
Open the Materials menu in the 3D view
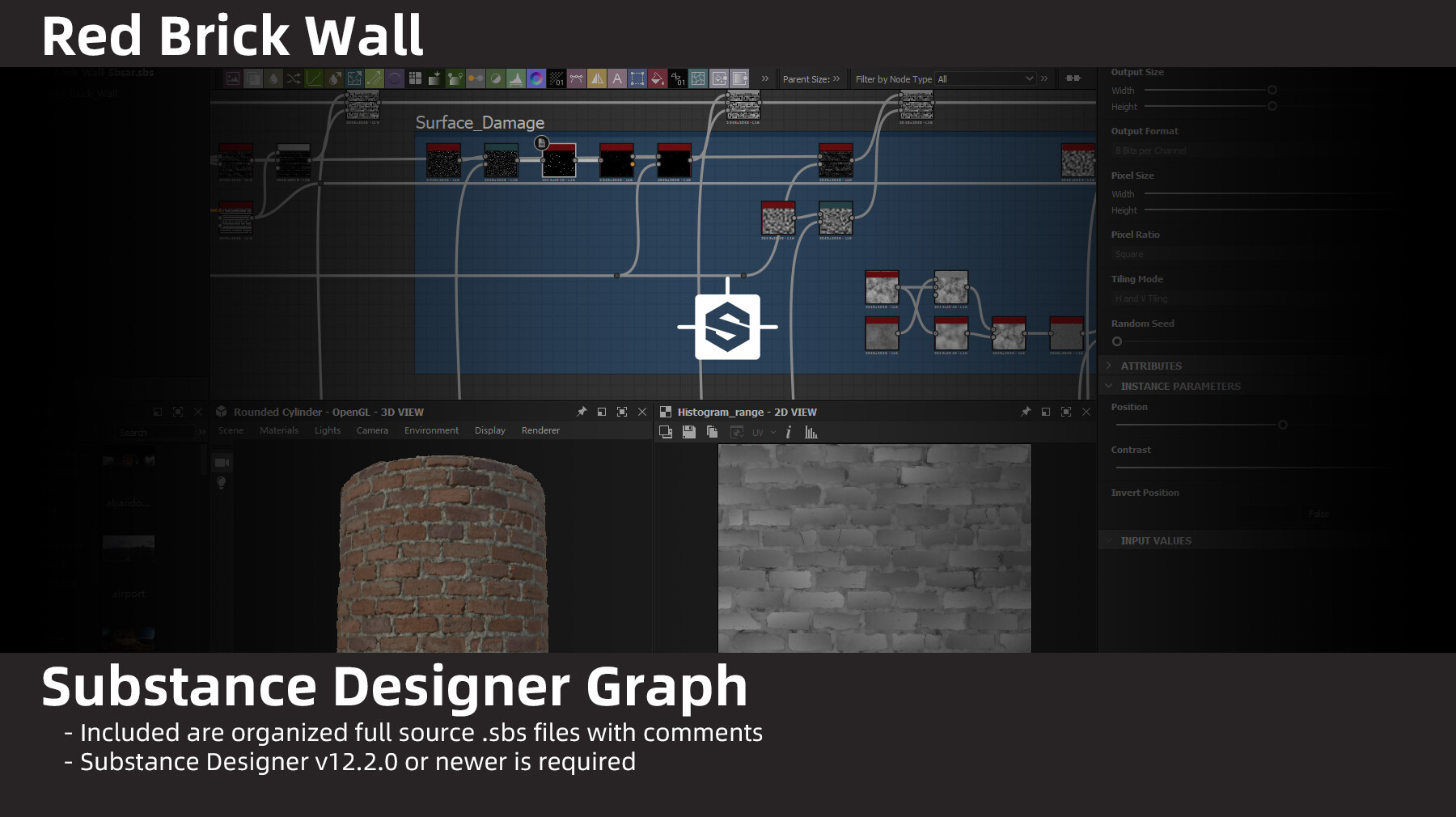(278, 430)
